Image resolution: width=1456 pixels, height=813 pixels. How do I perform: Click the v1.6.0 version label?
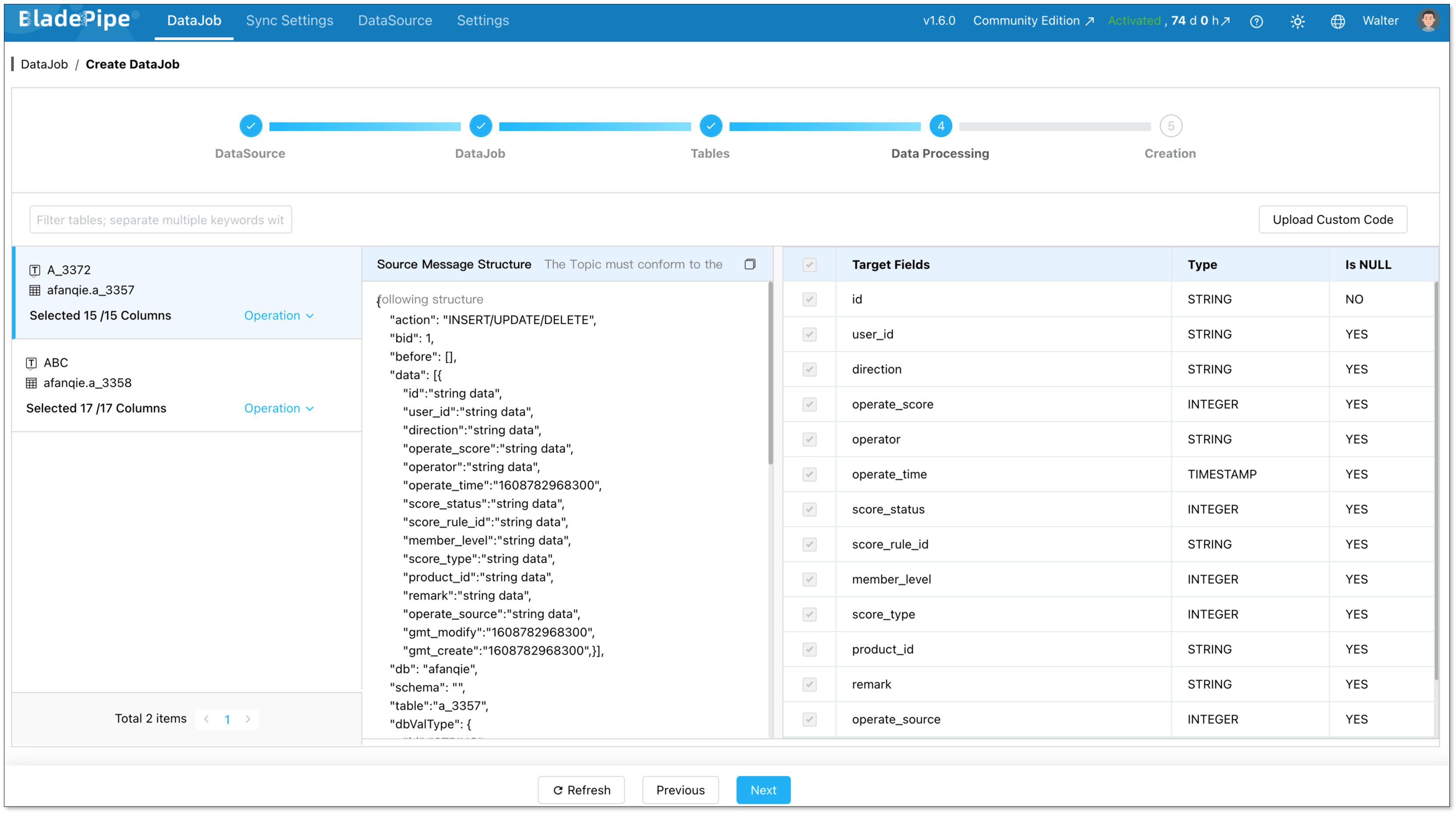(x=939, y=20)
